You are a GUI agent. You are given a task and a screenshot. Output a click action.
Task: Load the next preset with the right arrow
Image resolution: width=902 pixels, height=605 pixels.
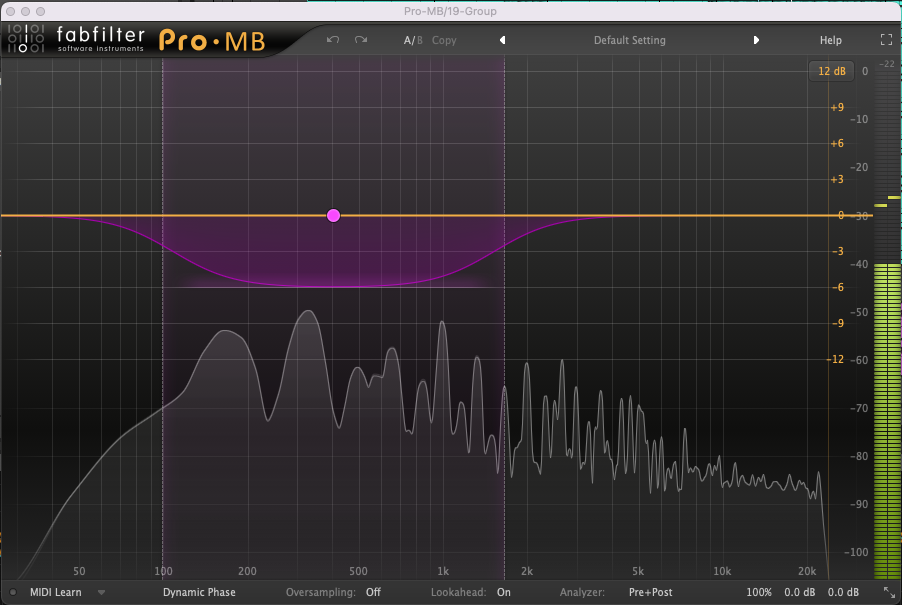(756, 40)
